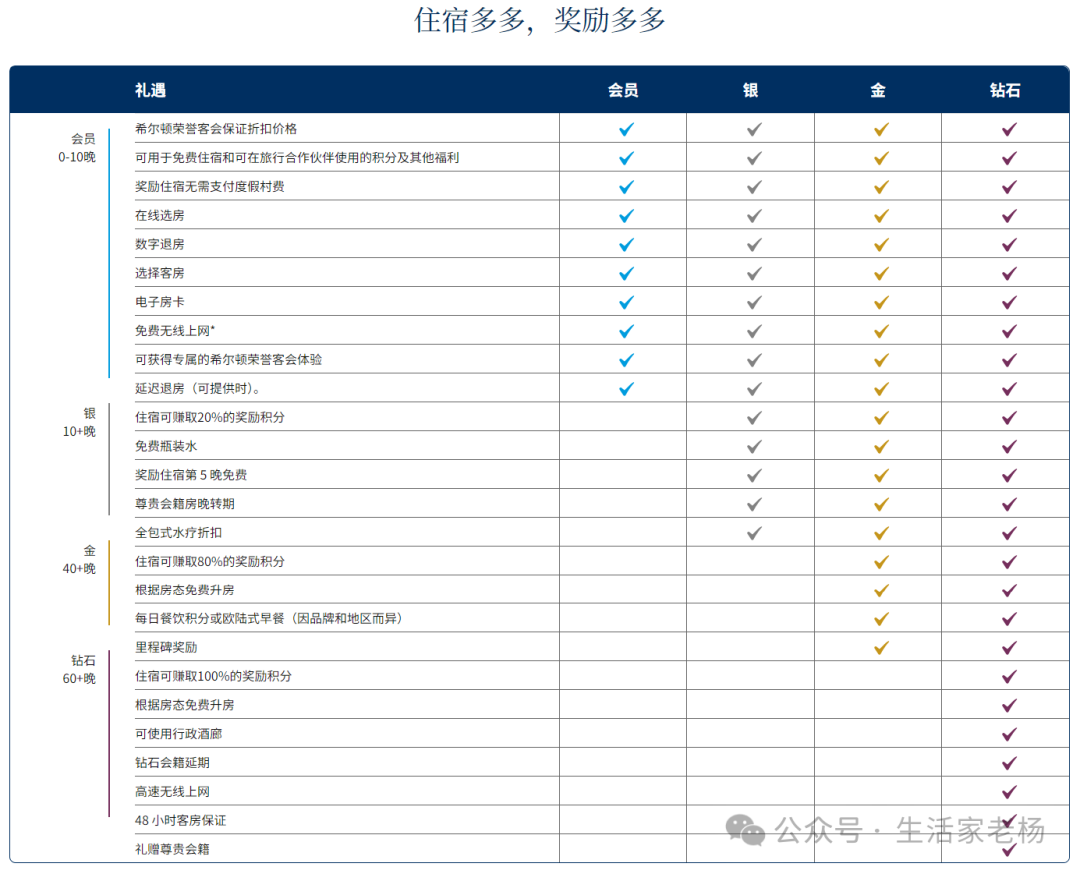This screenshot has width=1080, height=874.
Task: Switch to the 金 column header
Action: coord(879,89)
